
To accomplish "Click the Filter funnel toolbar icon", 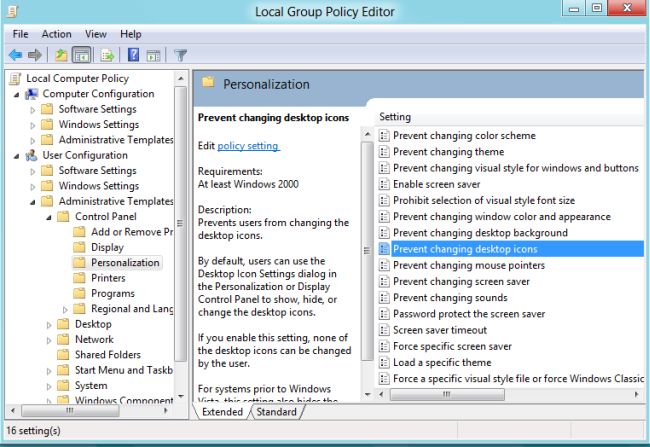I will click(180, 55).
